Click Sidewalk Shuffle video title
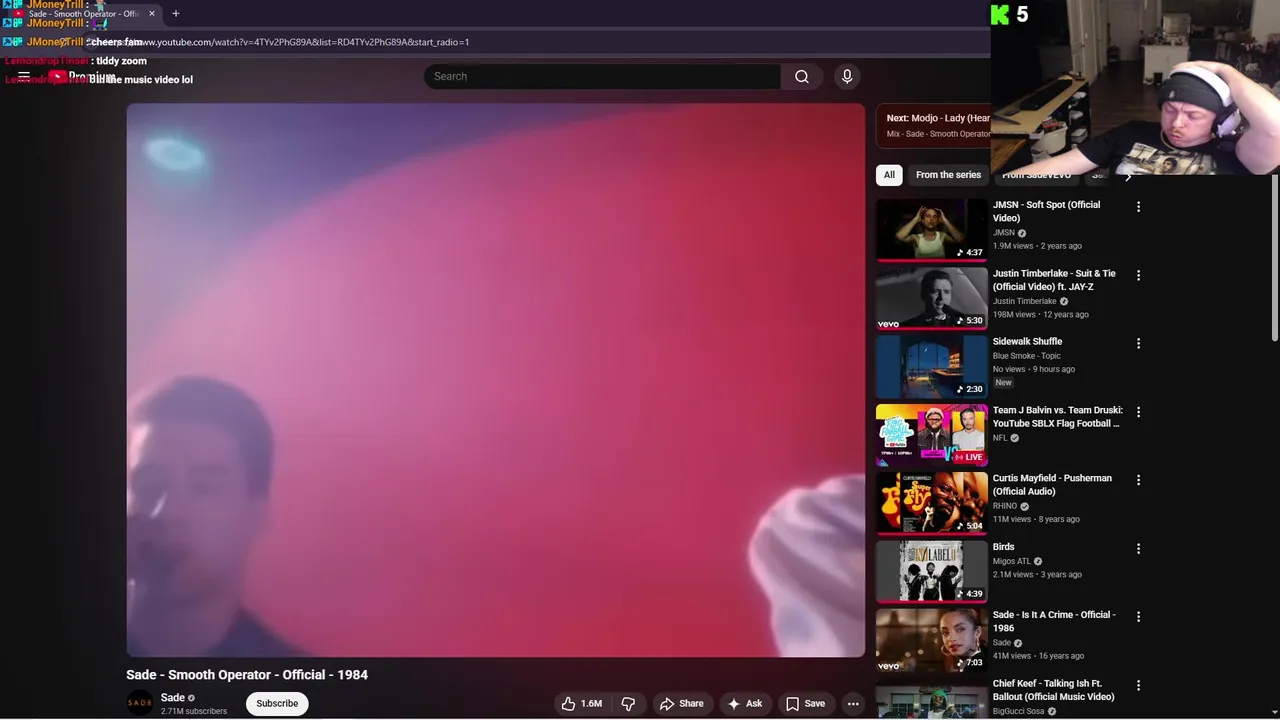The height and width of the screenshot is (720, 1280). (x=1027, y=342)
